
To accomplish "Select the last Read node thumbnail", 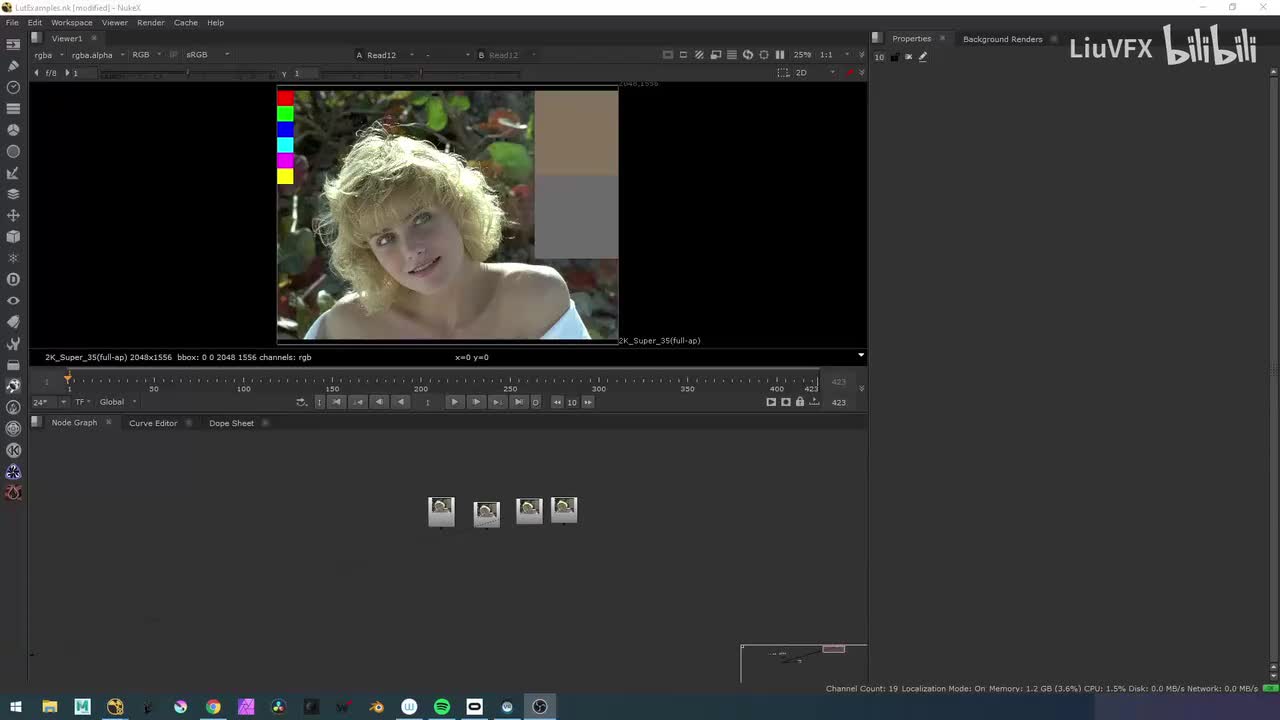I will tap(564, 510).
